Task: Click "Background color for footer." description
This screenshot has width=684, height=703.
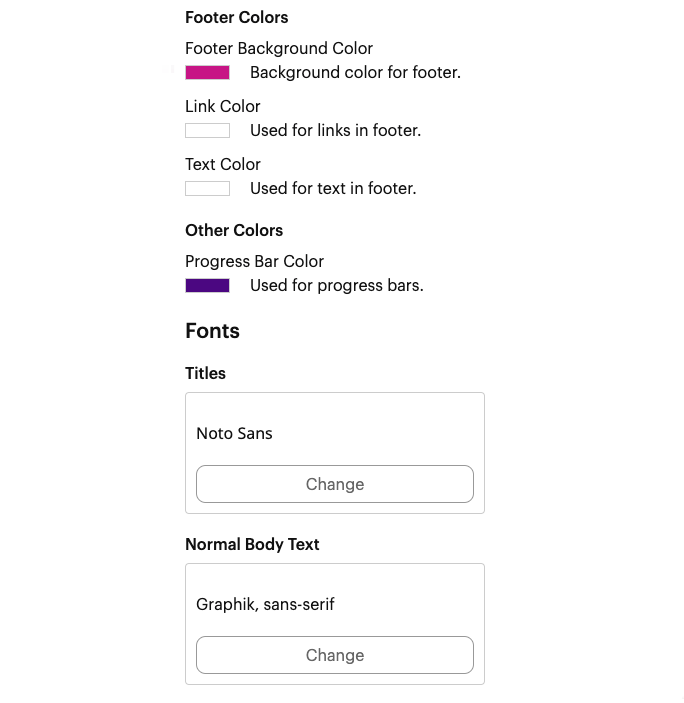Action: coord(355,72)
